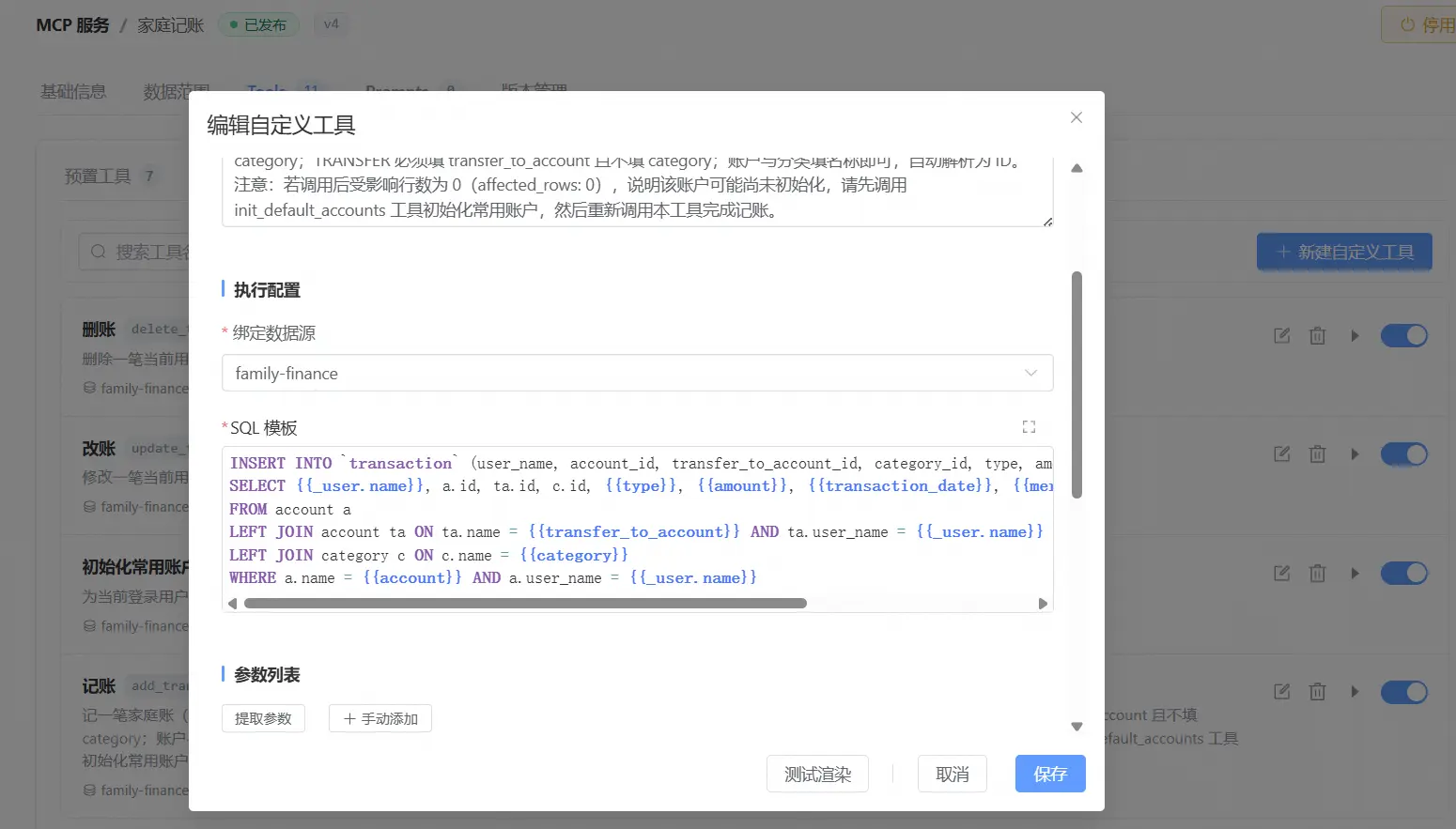This screenshot has width=1456, height=829.
Task: Toggle the 改账 tool switch
Action: [x=1404, y=453]
